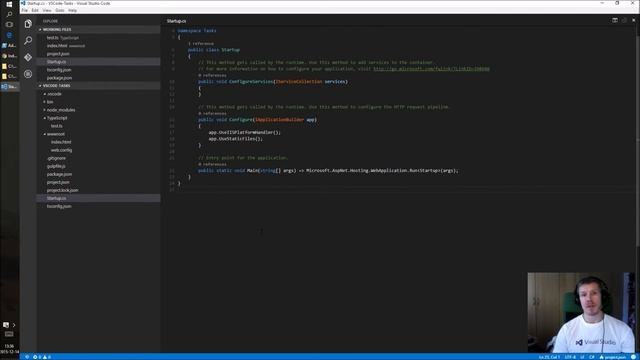640x360 pixels.
Task: Change line endings via LF status item
Action: (582, 357)
